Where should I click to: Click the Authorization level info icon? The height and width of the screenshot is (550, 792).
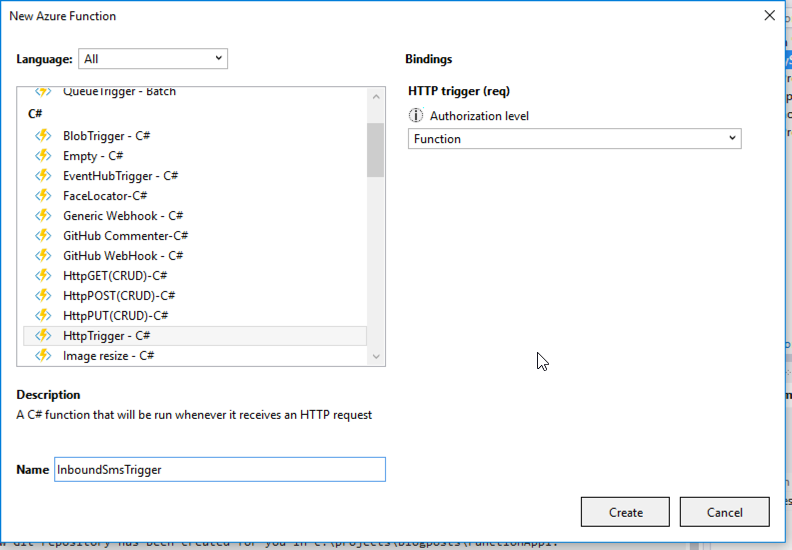pos(416,116)
